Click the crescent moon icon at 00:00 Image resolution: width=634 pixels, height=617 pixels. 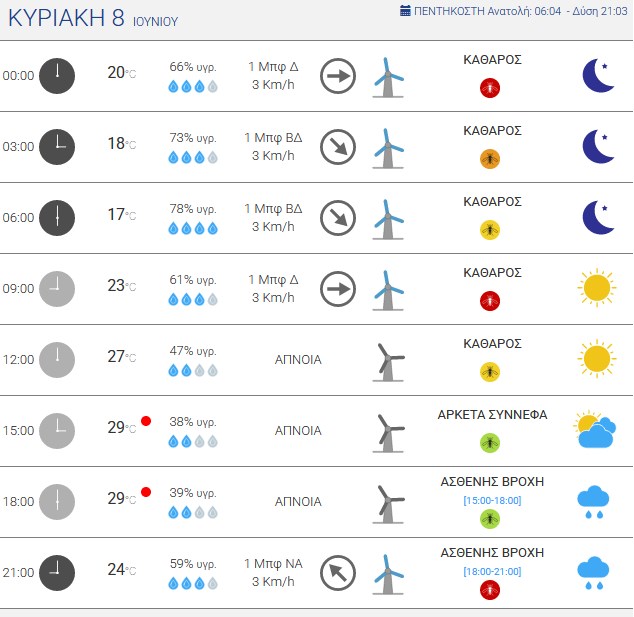point(598,76)
